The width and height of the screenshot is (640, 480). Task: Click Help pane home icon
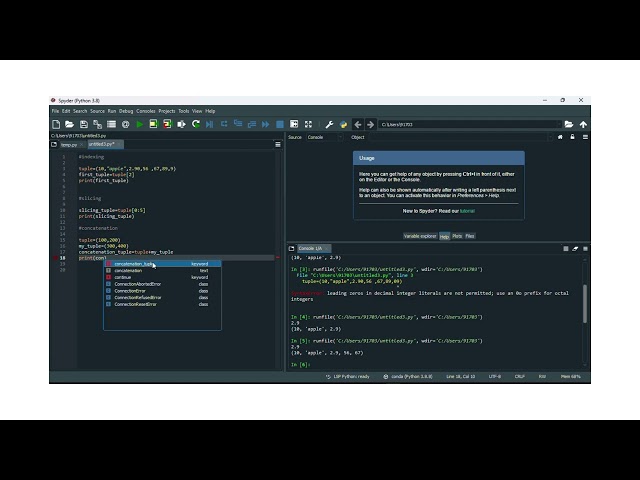click(x=560, y=137)
